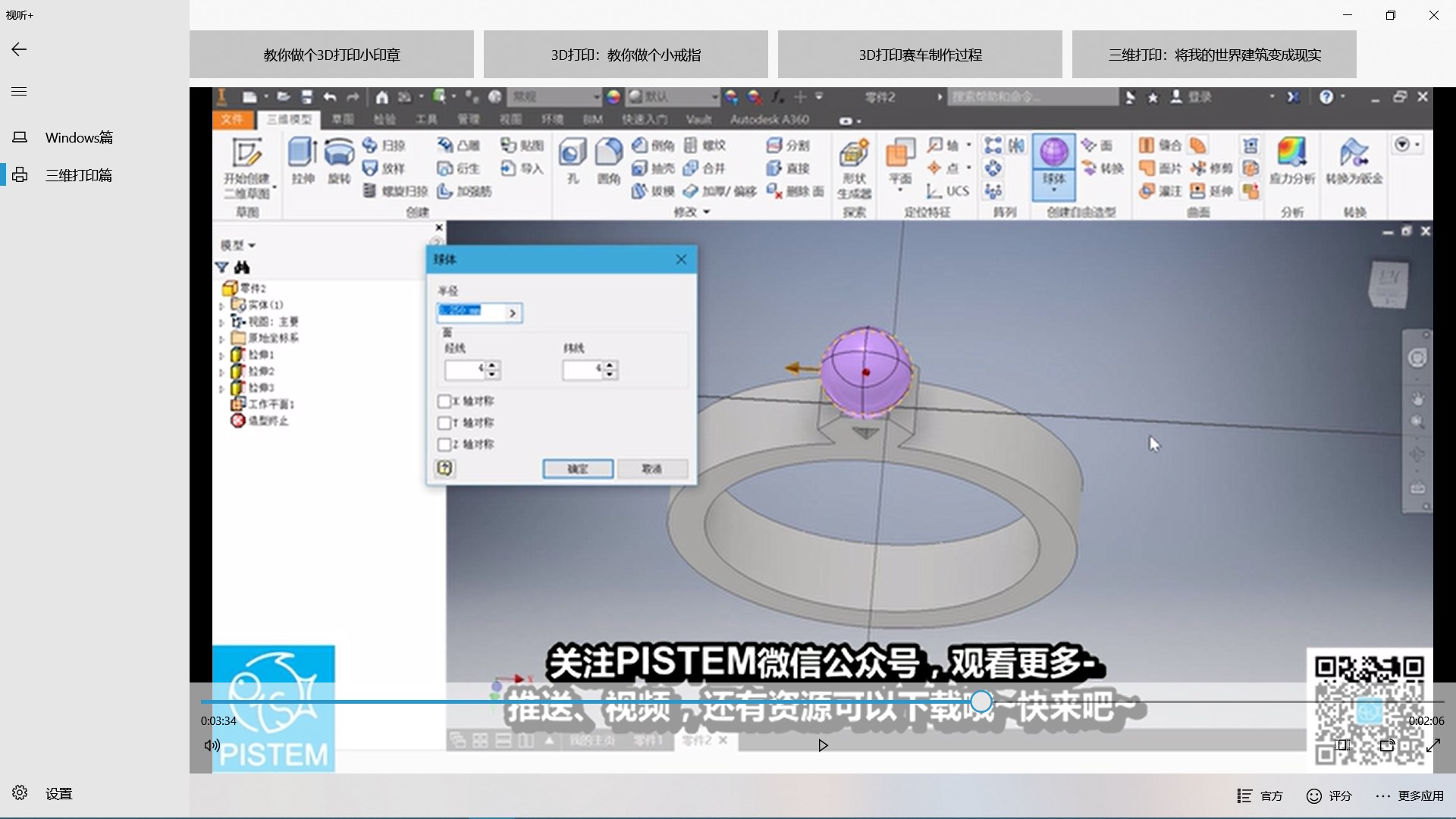Mute the video with speaker icon

click(x=212, y=745)
